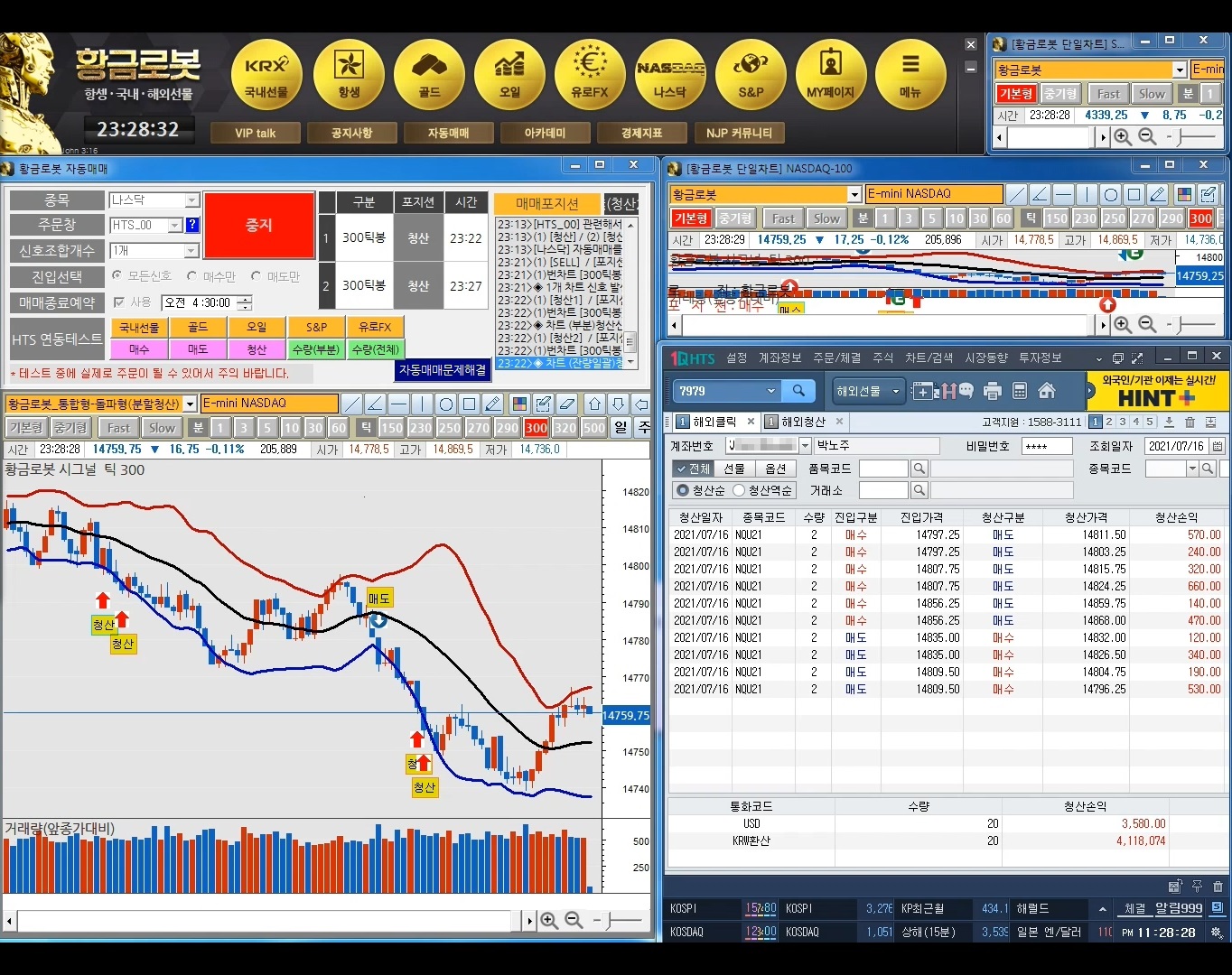Open color palette tool in main chart toolbar
The height and width of the screenshot is (975, 1232).
tap(519, 404)
